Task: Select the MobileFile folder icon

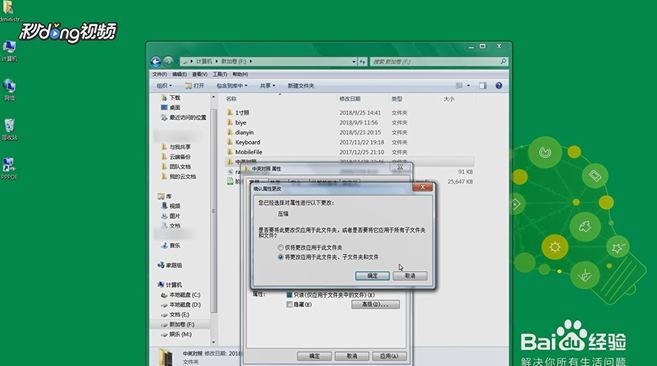Action: click(230, 152)
